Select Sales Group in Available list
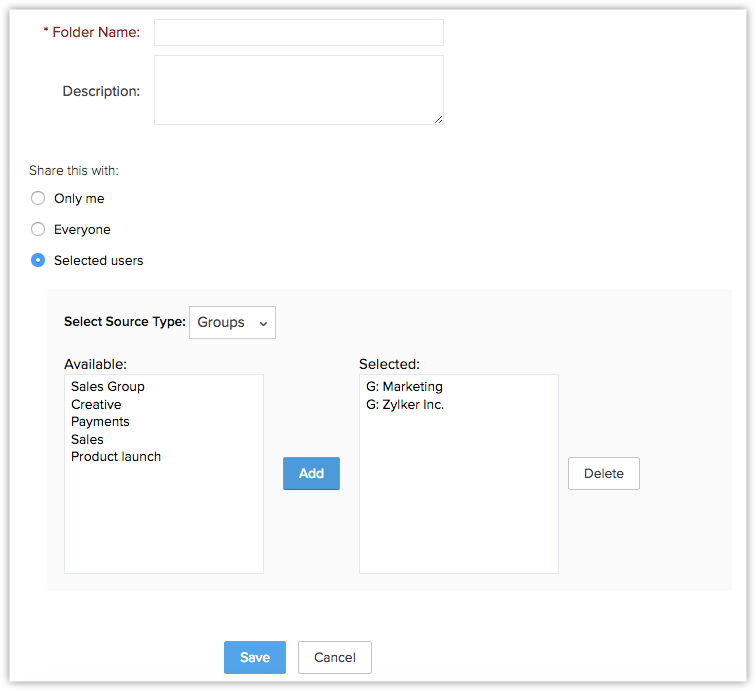756x691 pixels. (x=108, y=387)
